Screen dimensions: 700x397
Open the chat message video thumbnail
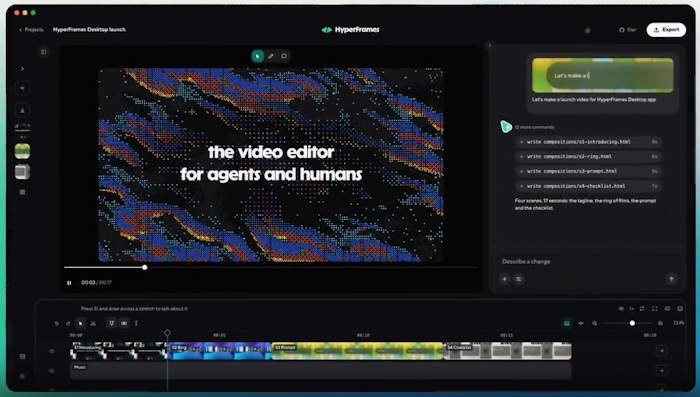603,75
